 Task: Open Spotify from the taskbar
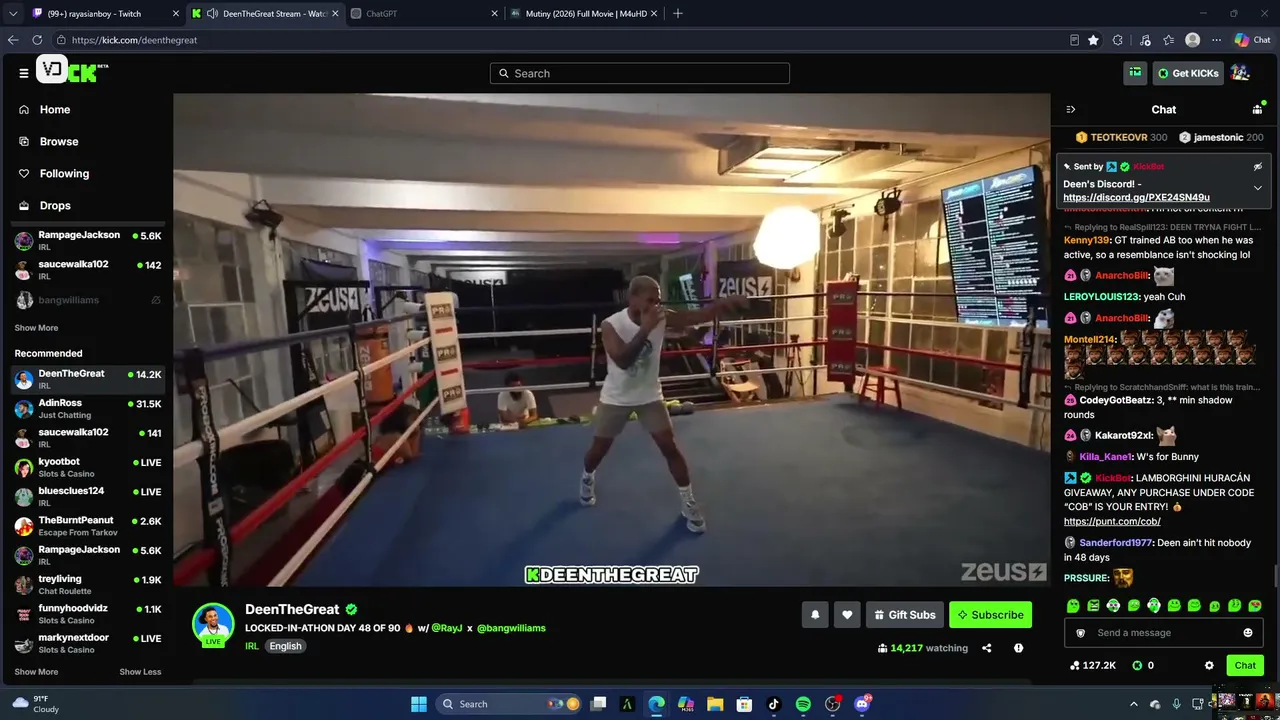click(803, 704)
